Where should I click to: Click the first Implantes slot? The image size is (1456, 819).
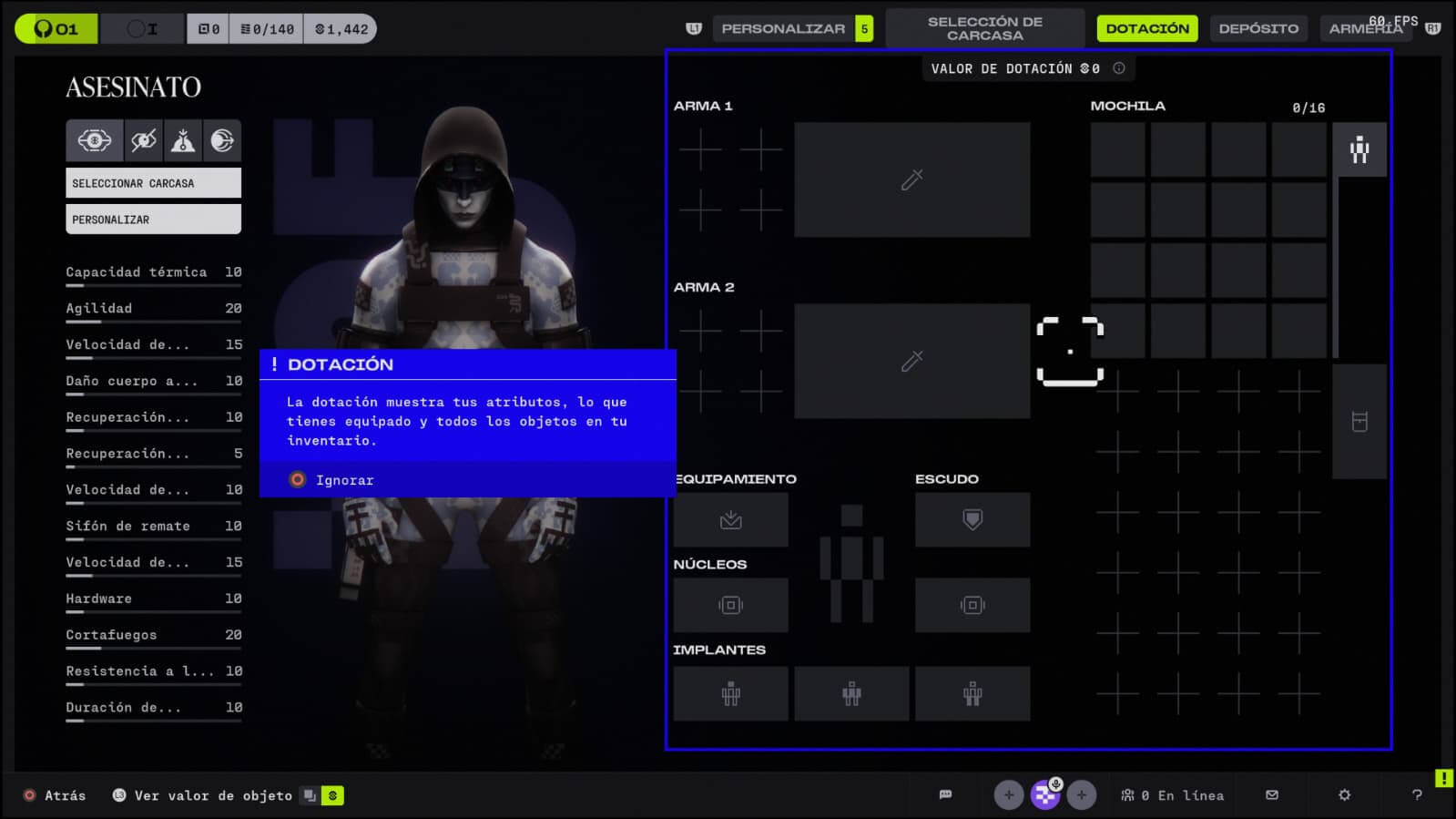pos(730,694)
